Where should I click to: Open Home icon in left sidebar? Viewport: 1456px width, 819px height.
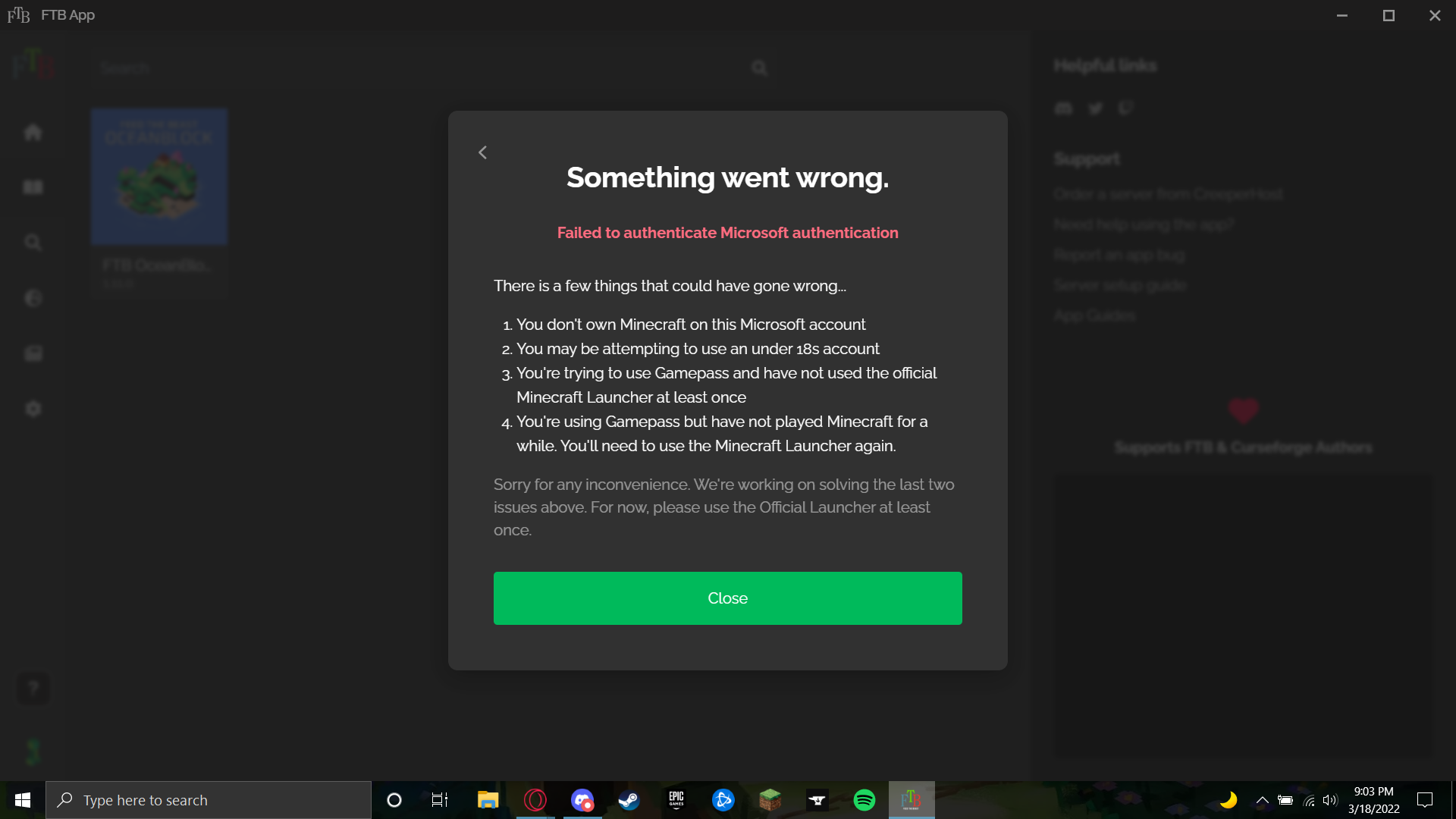pyautogui.click(x=33, y=133)
